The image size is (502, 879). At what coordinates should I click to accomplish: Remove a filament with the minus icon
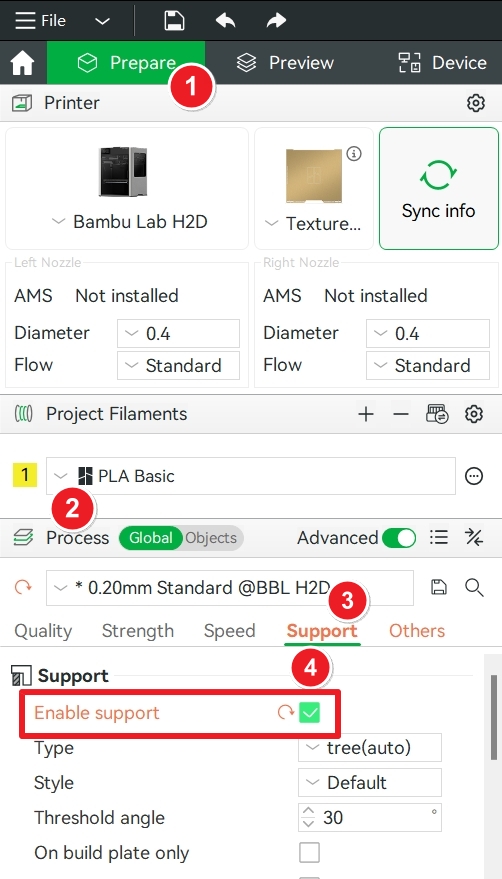400,414
